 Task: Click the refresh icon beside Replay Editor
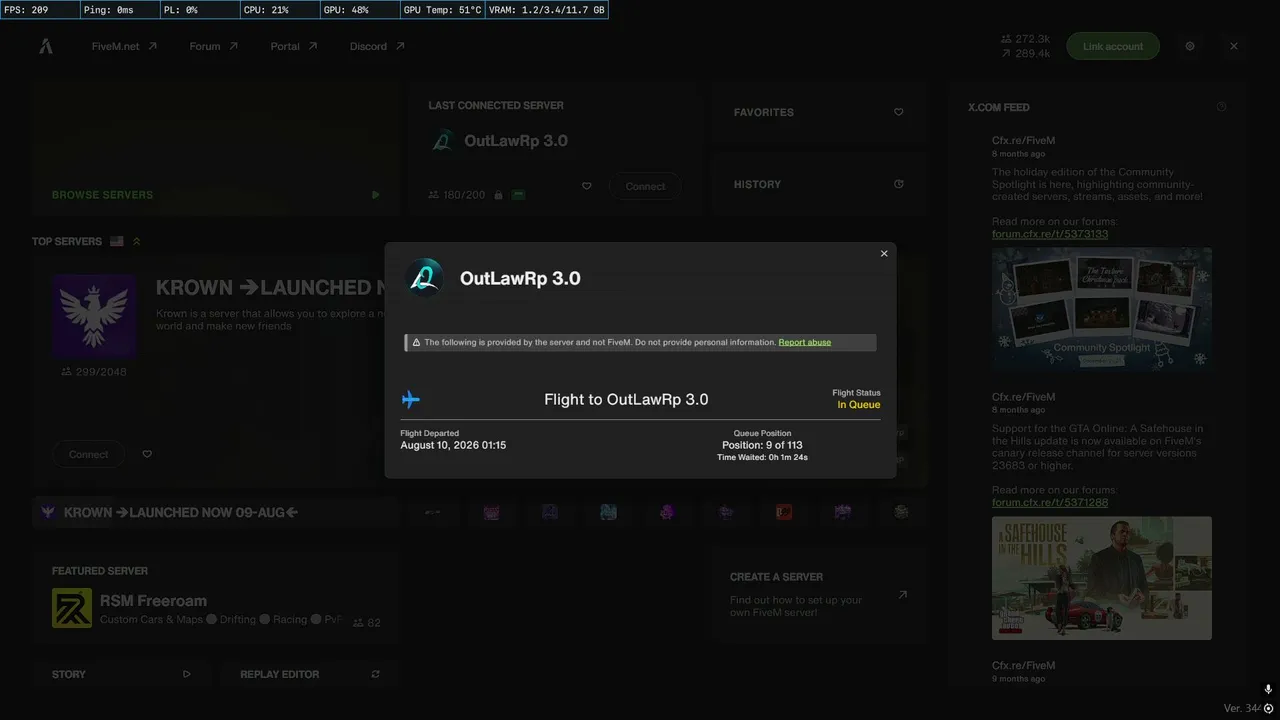(x=376, y=674)
